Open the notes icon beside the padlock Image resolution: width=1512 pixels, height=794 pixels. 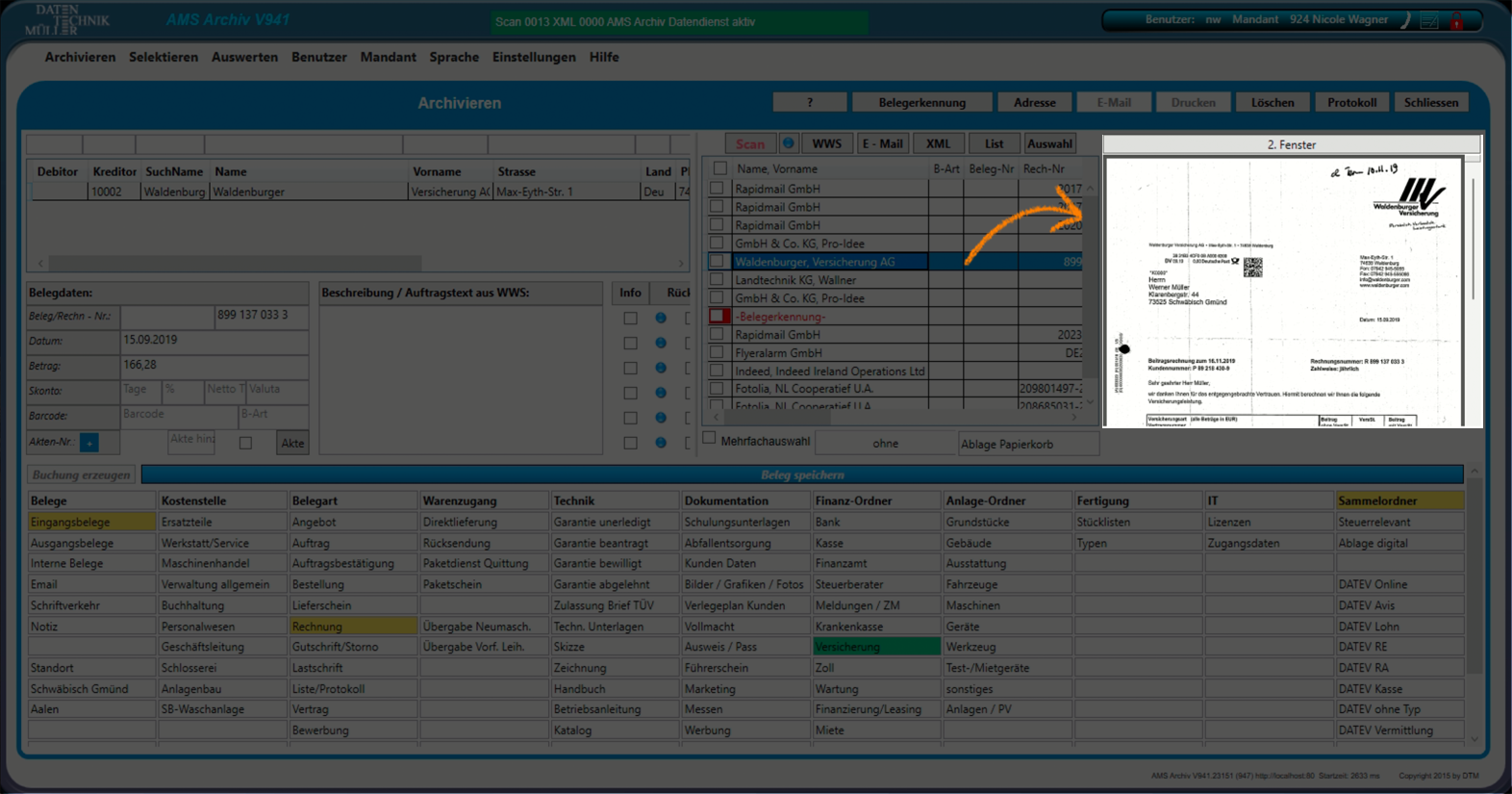point(1430,21)
